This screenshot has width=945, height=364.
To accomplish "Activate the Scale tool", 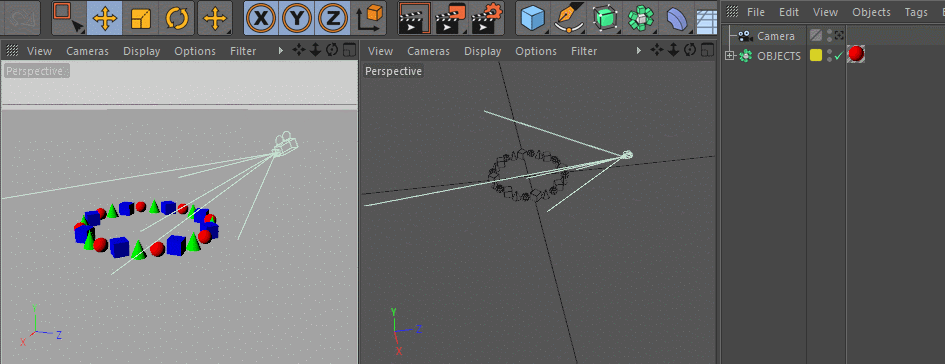I will (140, 18).
